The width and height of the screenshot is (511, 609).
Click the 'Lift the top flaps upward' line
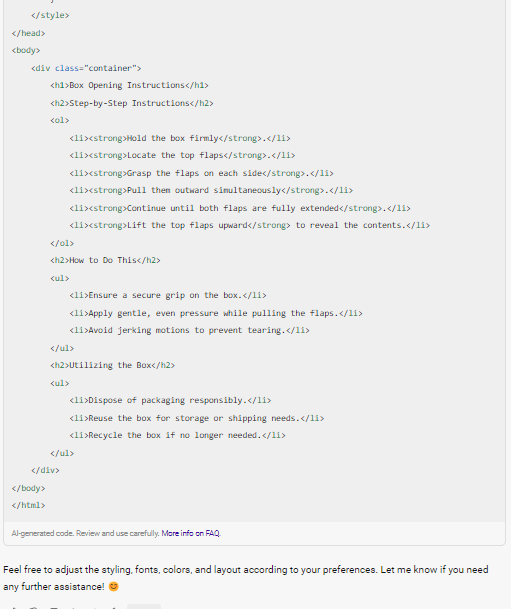tap(250, 225)
